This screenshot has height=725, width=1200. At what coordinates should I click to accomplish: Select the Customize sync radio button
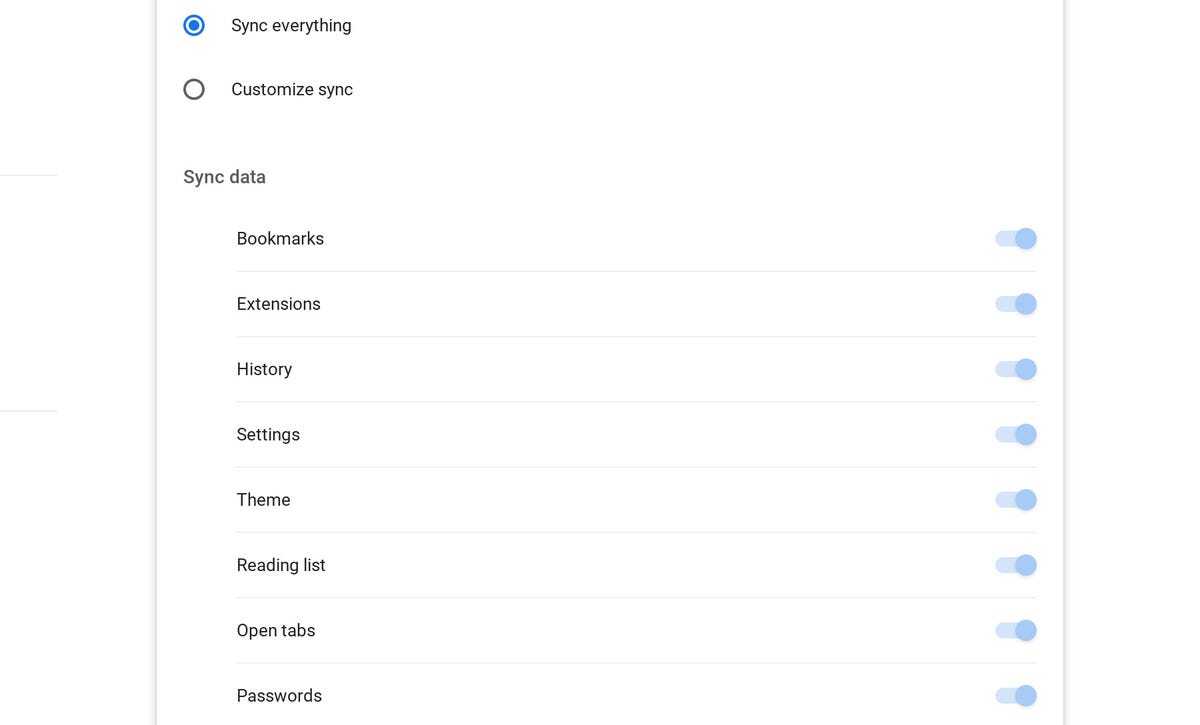click(x=194, y=90)
